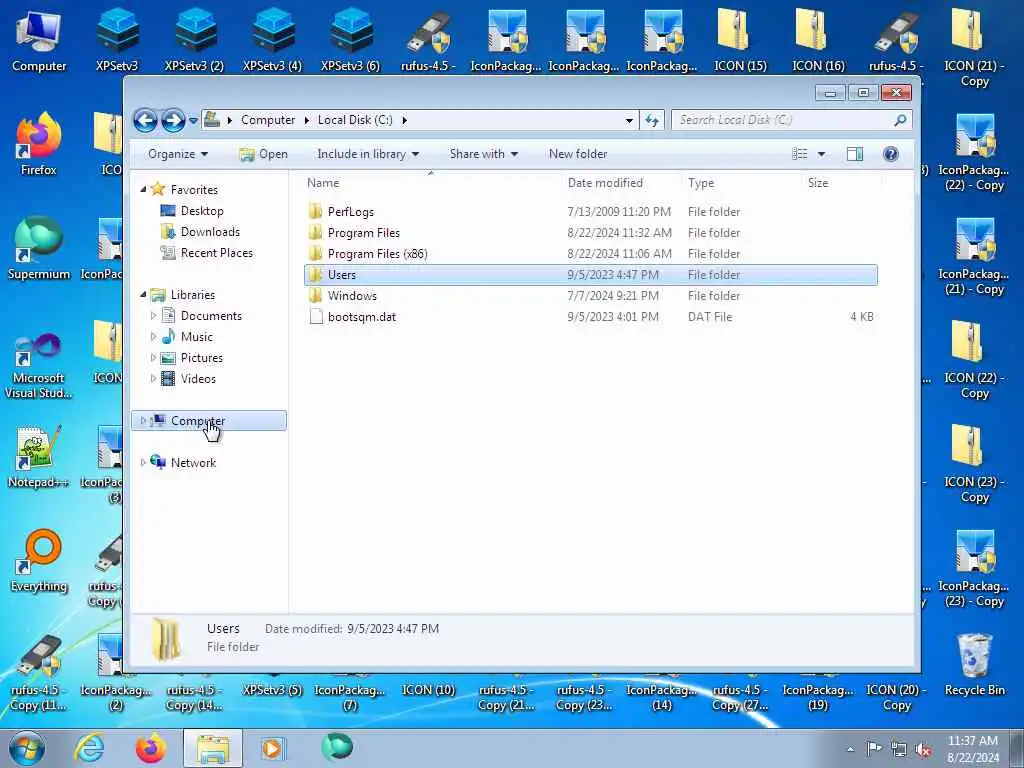
Task: Expand the Pictures library
Action: point(153,358)
